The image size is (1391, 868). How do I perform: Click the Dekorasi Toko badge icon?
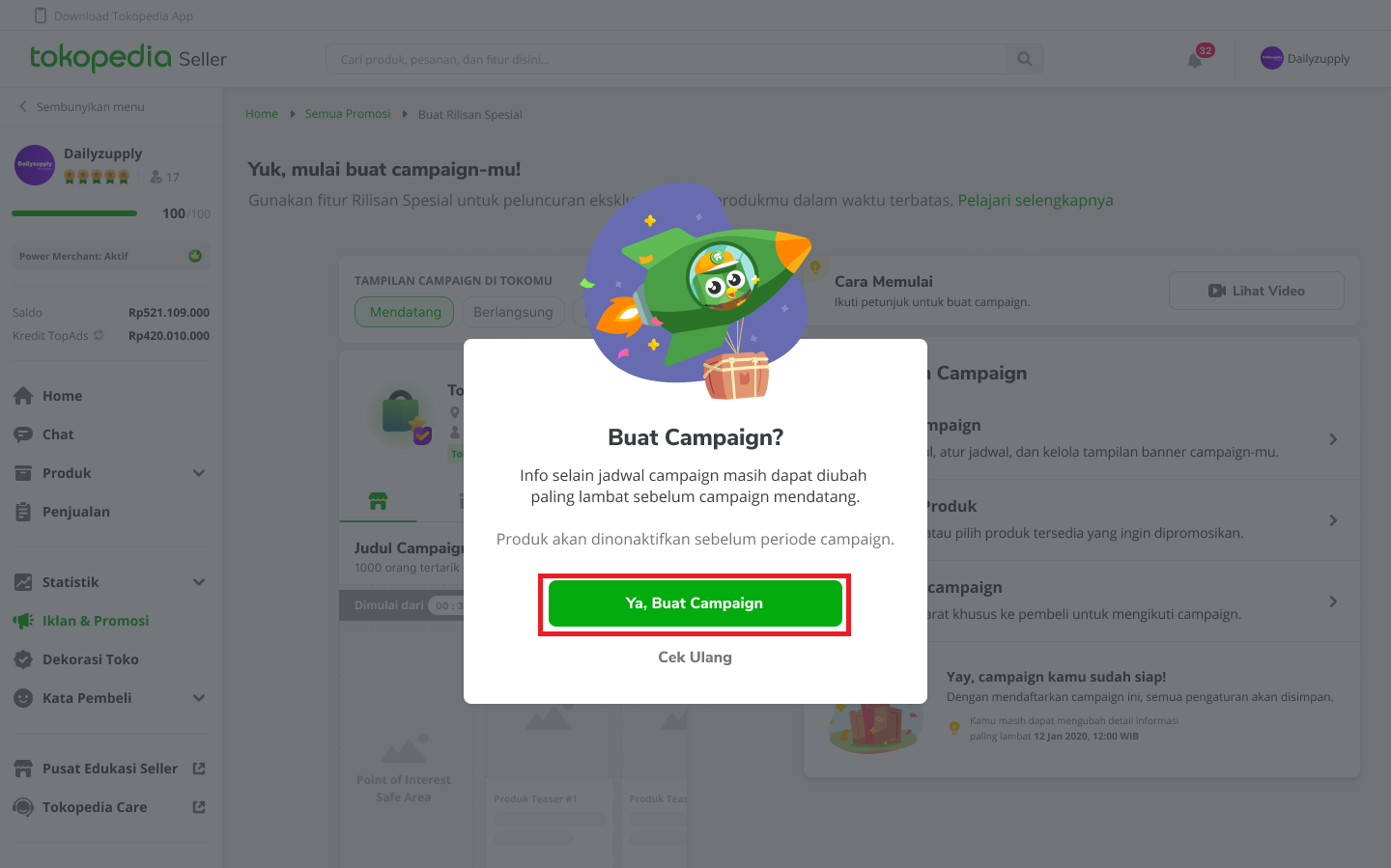pyautogui.click(x=23, y=659)
